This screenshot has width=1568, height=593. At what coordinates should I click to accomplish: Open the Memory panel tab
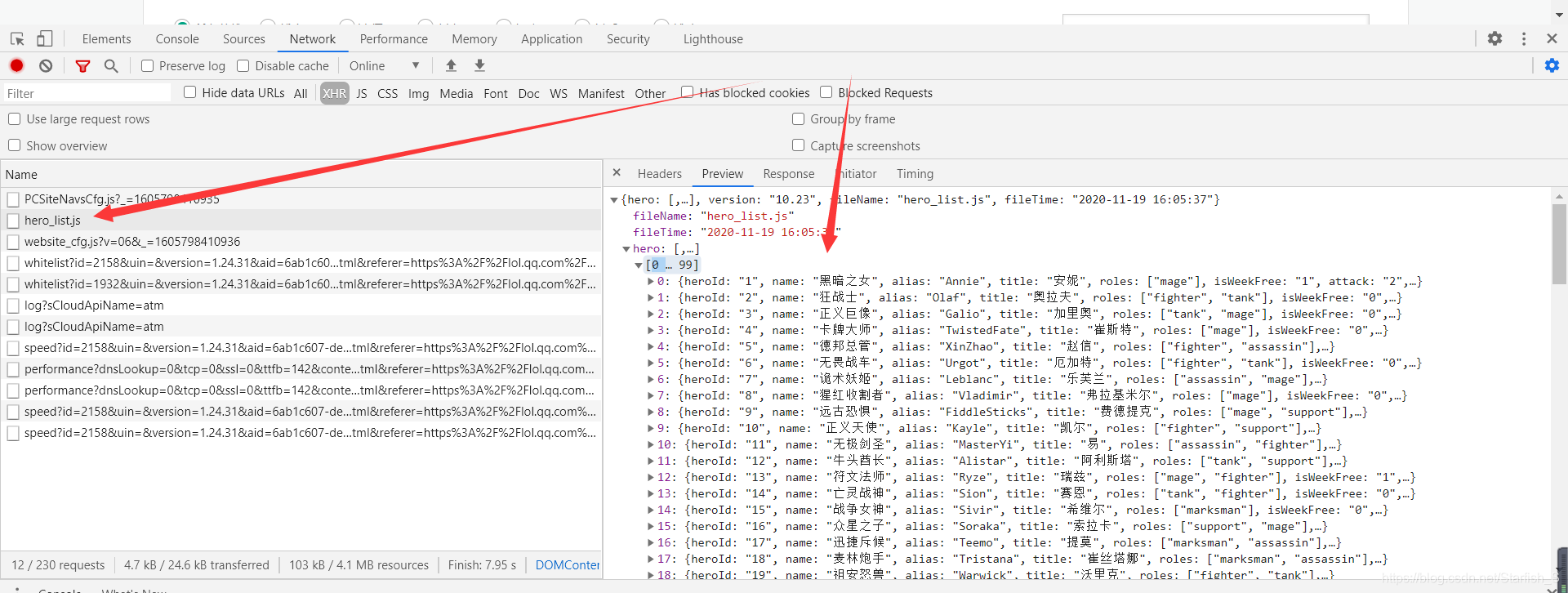coord(474,38)
